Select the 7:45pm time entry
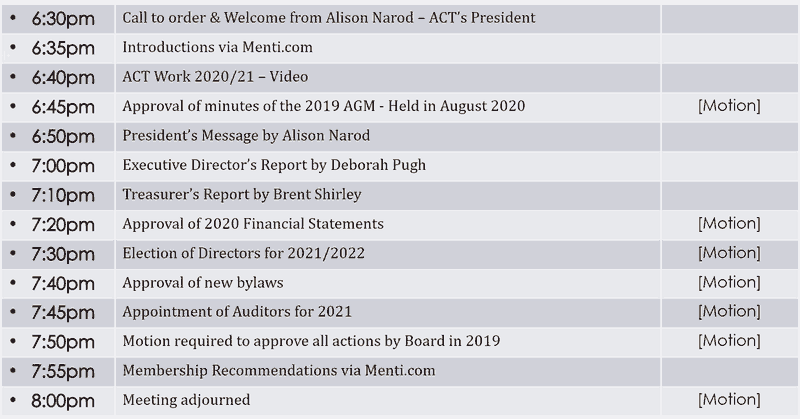800x419 pixels. (58, 313)
